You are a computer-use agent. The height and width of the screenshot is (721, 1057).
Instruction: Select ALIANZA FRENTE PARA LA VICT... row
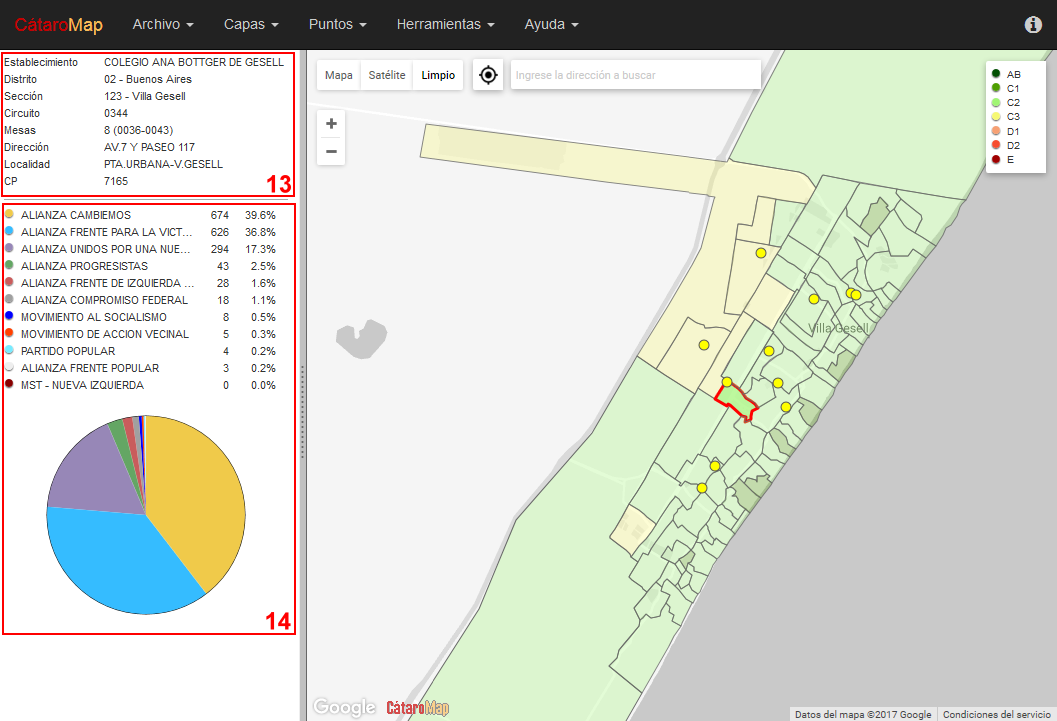(x=142, y=232)
